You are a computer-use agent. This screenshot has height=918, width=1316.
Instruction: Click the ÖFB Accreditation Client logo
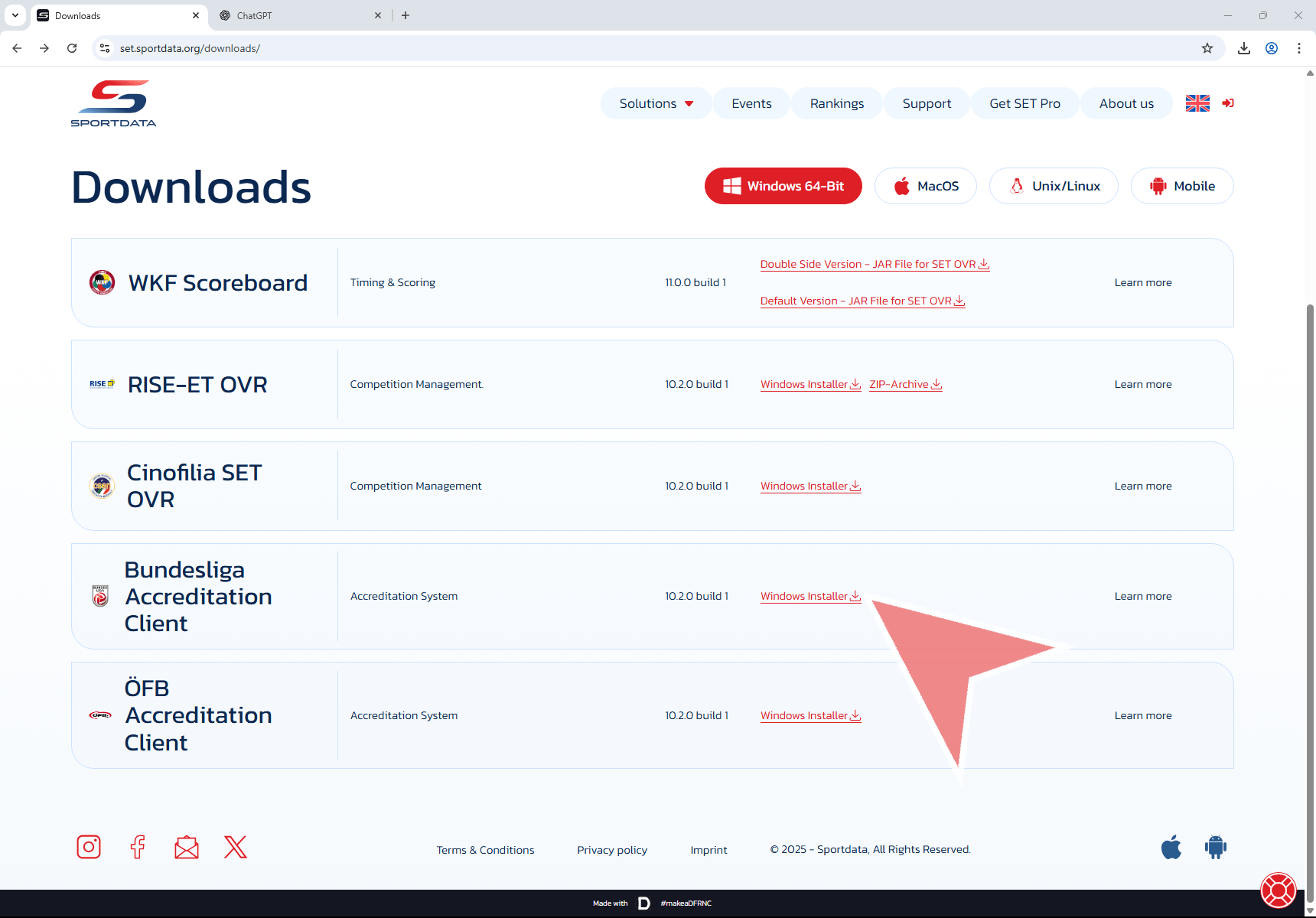pyautogui.click(x=100, y=715)
